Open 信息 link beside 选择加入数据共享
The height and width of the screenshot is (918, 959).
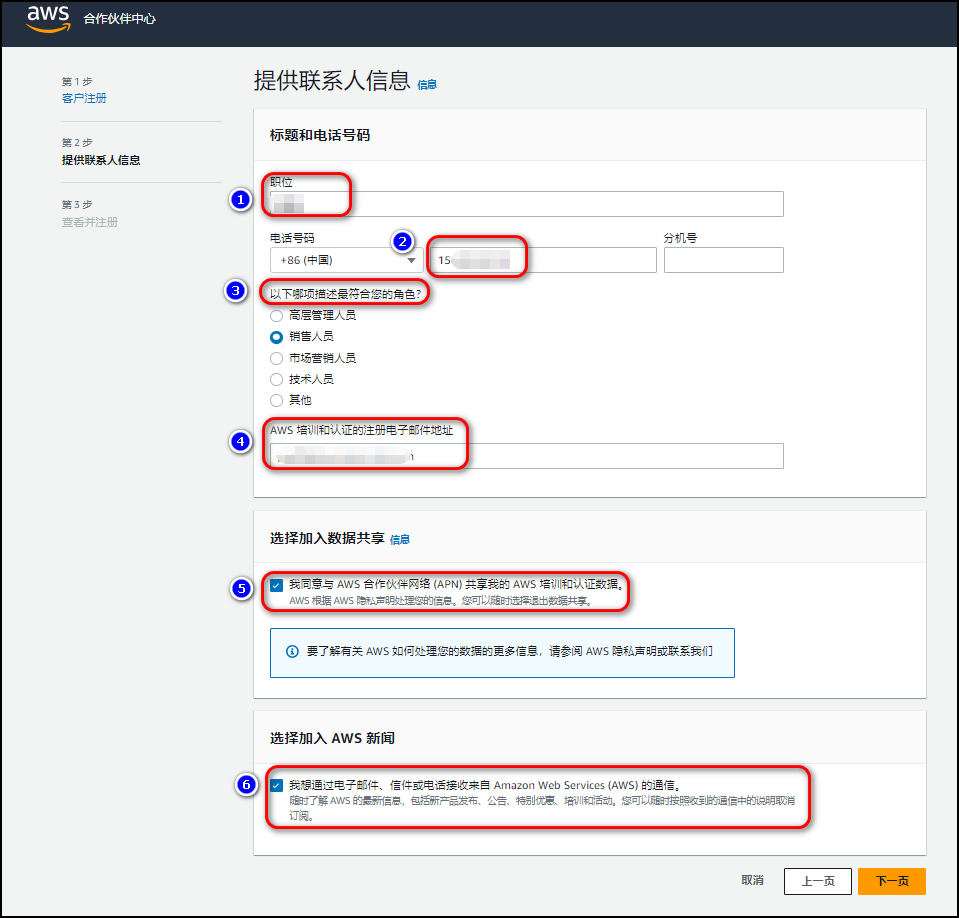point(399,539)
